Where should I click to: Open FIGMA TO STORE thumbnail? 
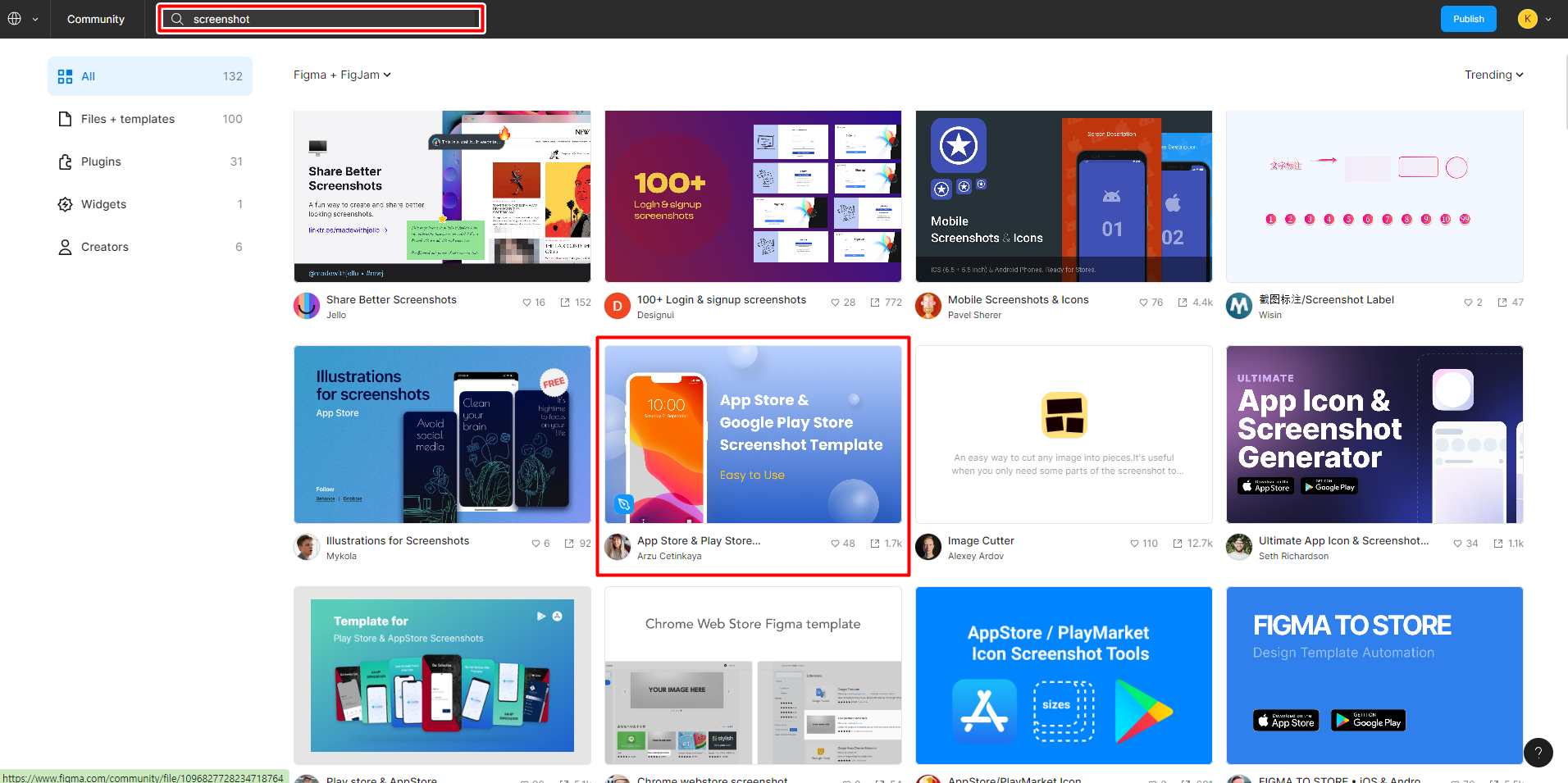1374,676
